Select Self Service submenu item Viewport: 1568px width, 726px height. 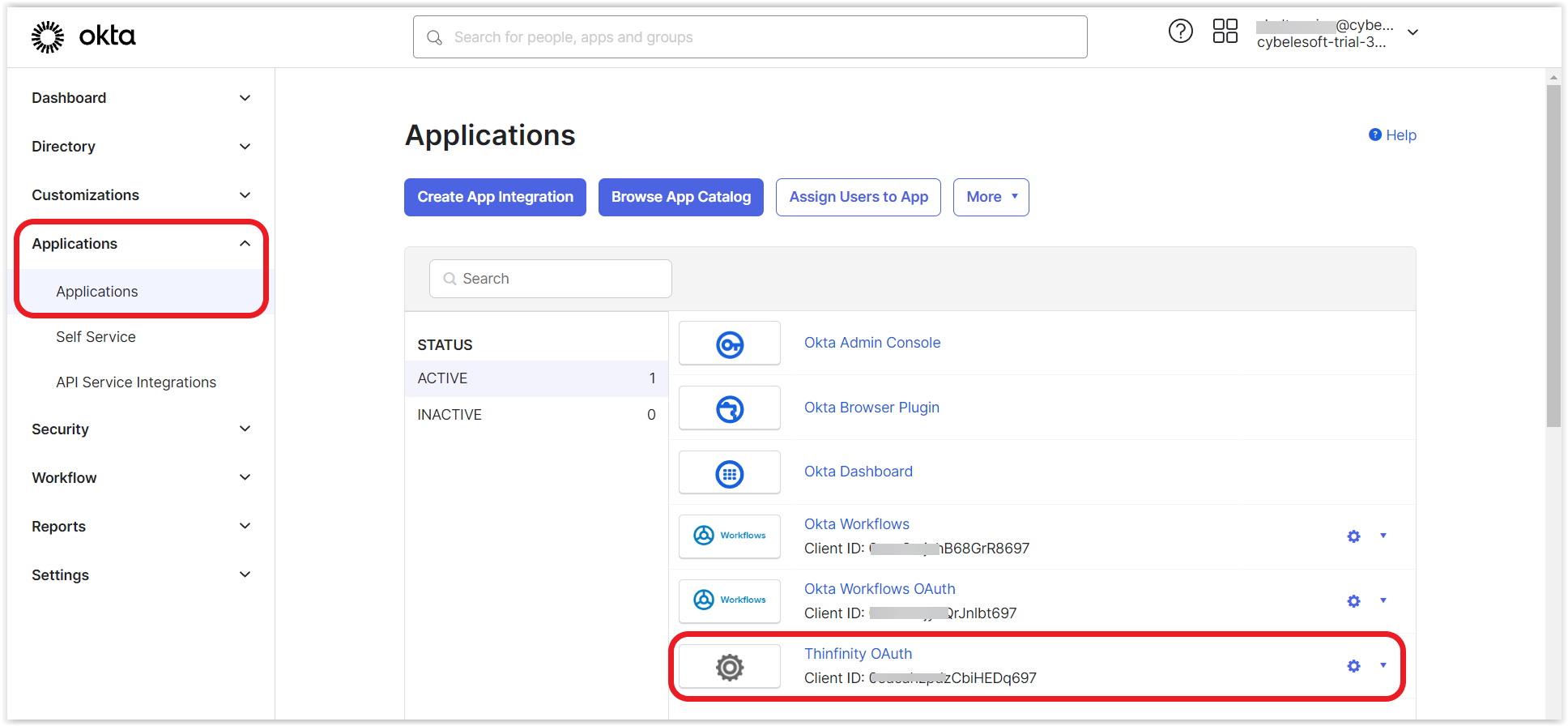tap(96, 337)
